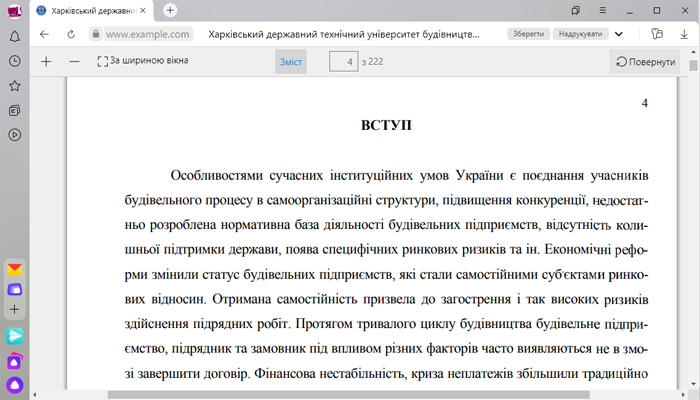
Task: Add a new app to sidebar
Action: pyautogui.click(x=15, y=309)
